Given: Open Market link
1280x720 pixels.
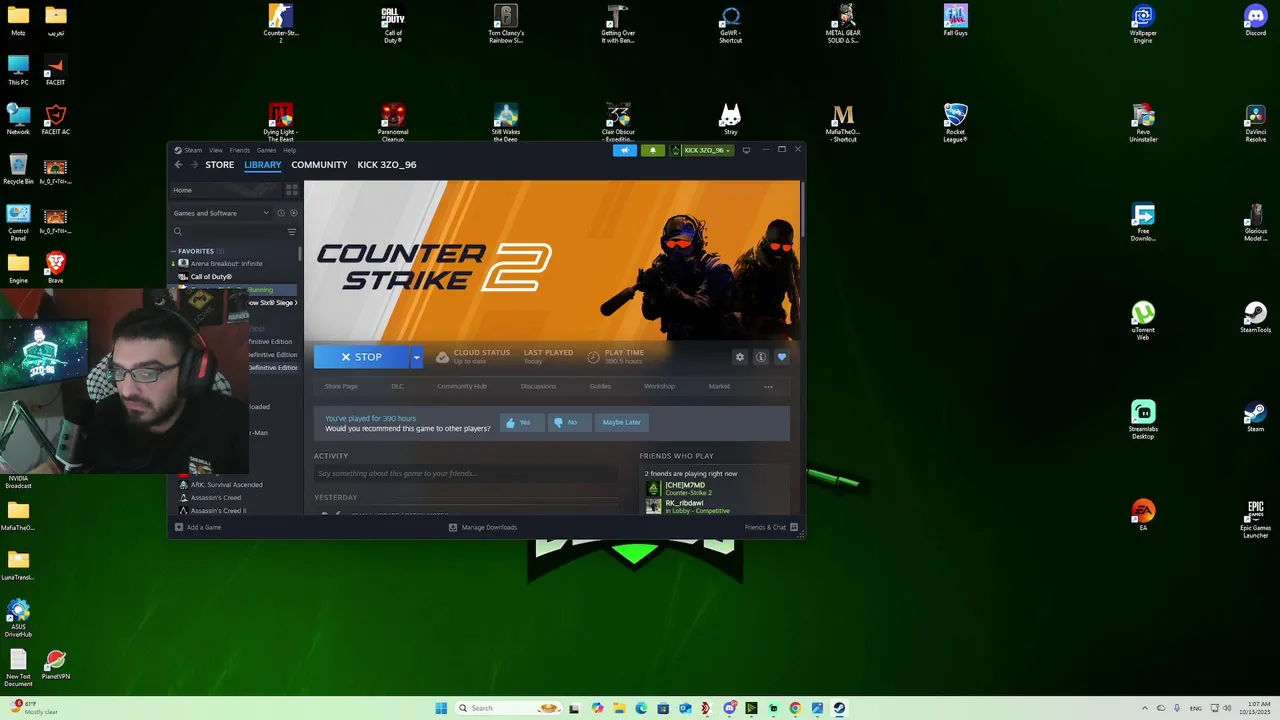Looking at the screenshot, I should pyautogui.click(x=719, y=386).
